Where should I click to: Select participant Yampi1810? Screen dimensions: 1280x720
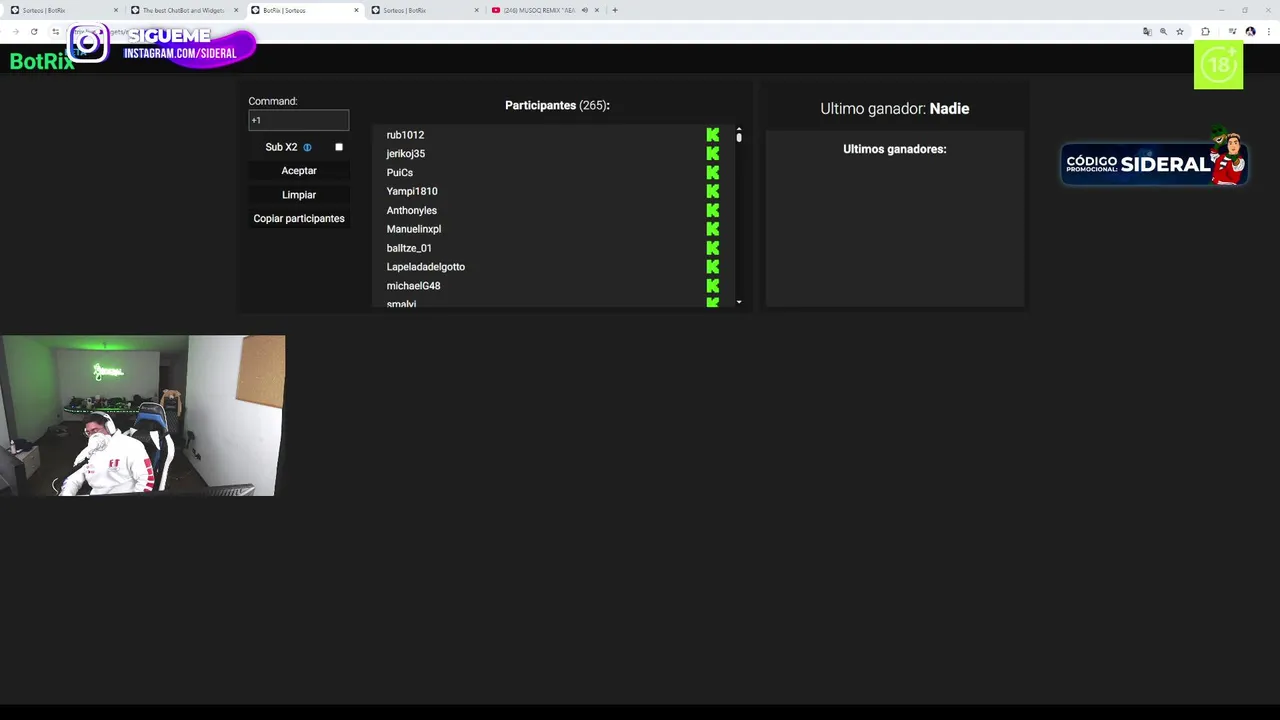(x=412, y=191)
